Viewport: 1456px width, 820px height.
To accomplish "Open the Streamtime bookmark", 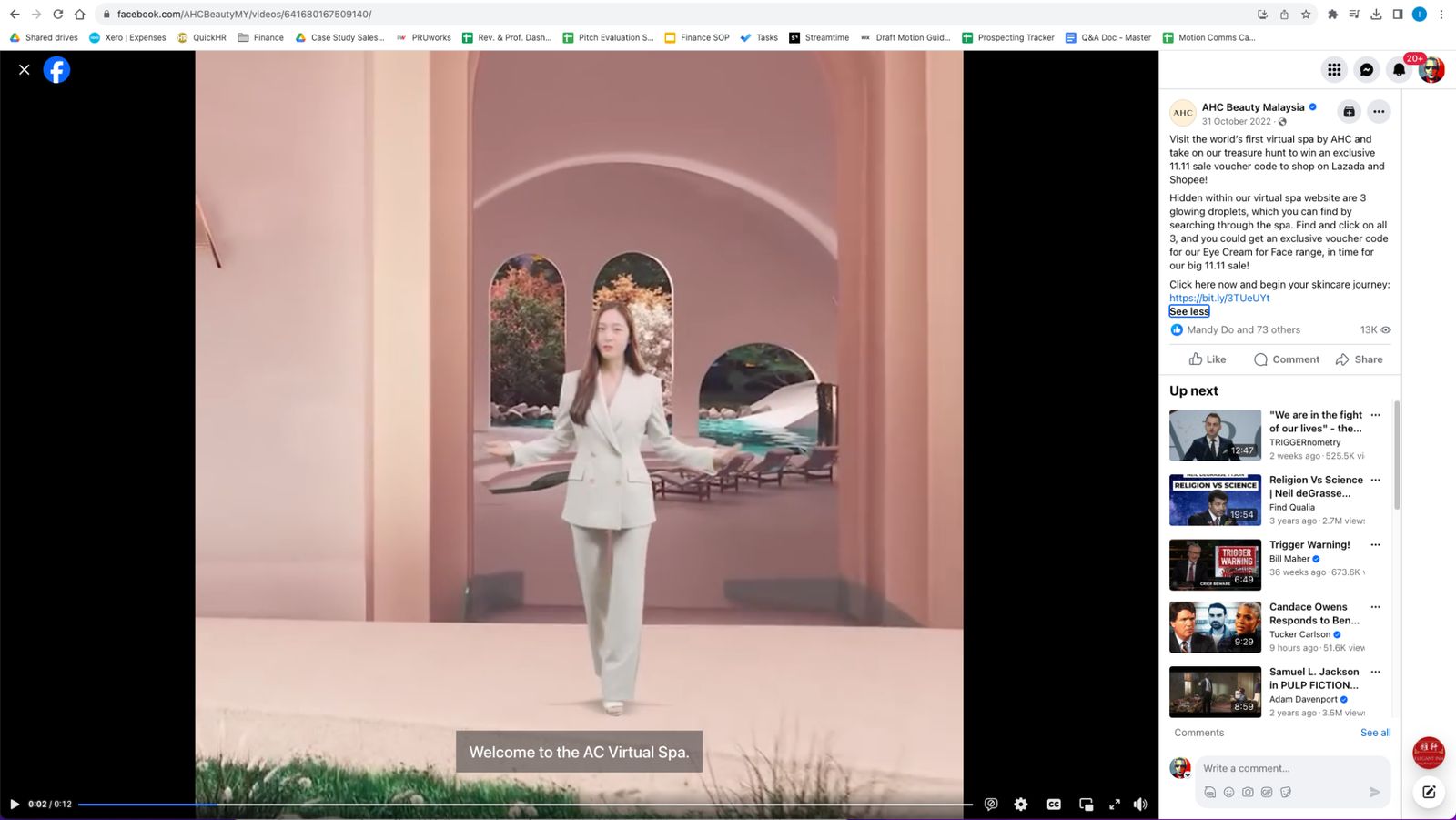I will point(819,37).
